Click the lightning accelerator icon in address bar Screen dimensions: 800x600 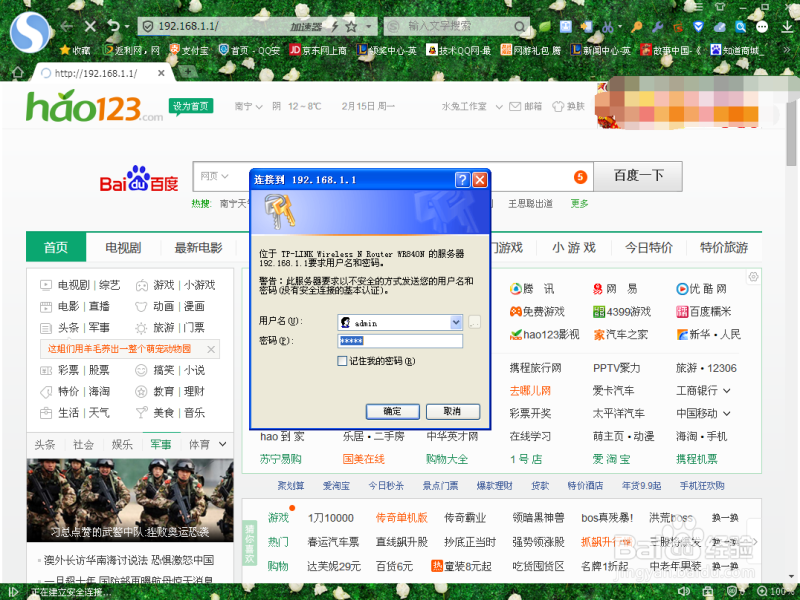[x=335, y=27]
